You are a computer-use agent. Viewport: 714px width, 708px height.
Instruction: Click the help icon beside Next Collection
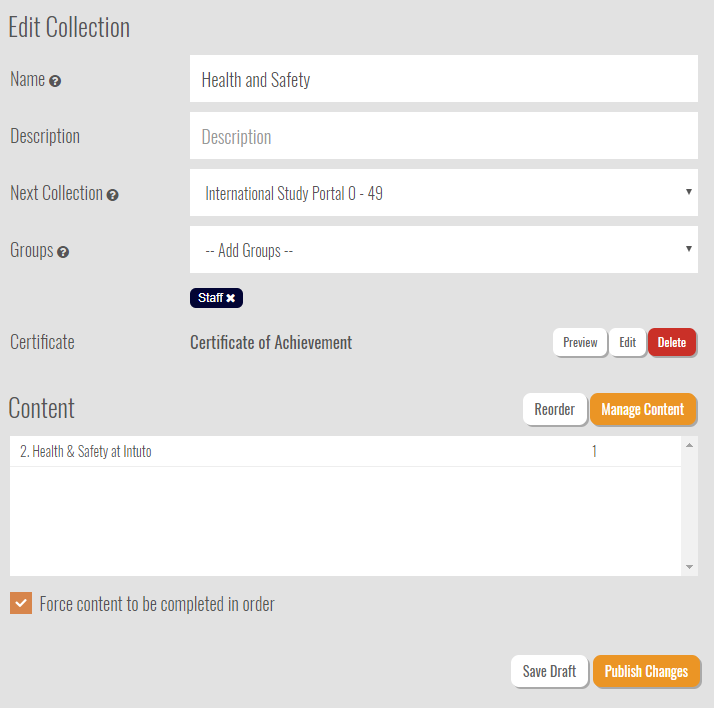[112, 195]
